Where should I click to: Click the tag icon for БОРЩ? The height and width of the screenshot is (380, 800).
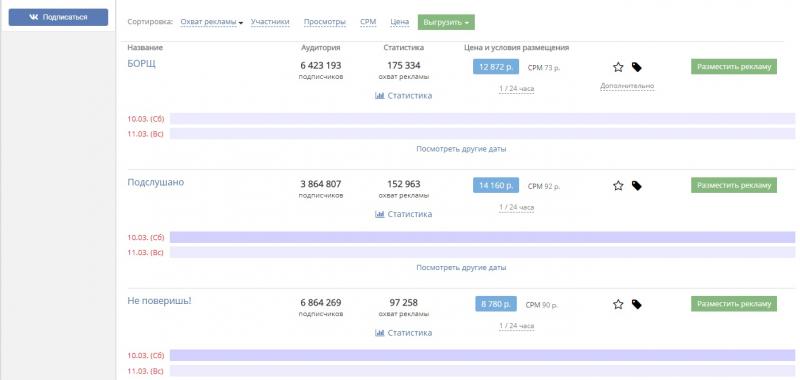(x=636, y=67)
